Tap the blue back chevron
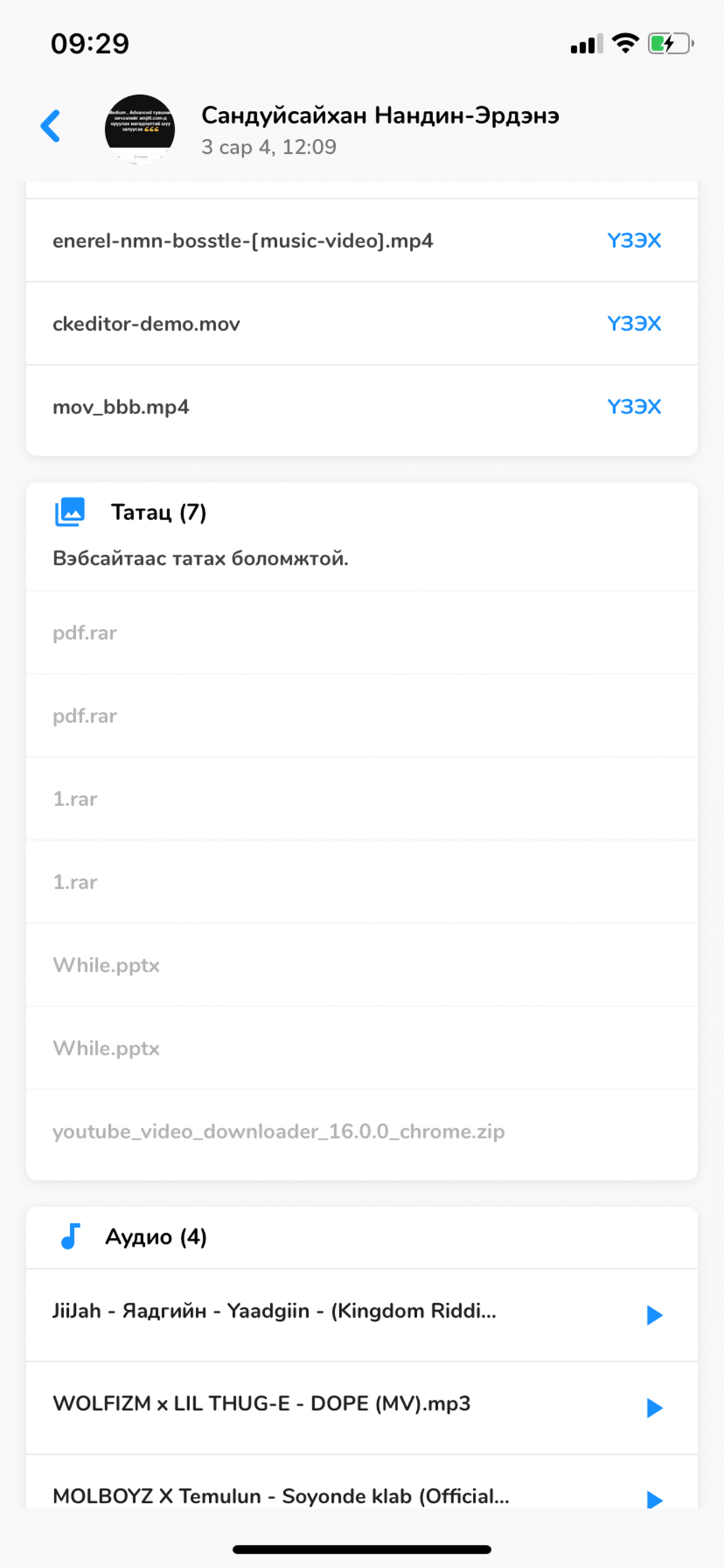The height and width of the screenshot is (1568, 724). point(51,126)
